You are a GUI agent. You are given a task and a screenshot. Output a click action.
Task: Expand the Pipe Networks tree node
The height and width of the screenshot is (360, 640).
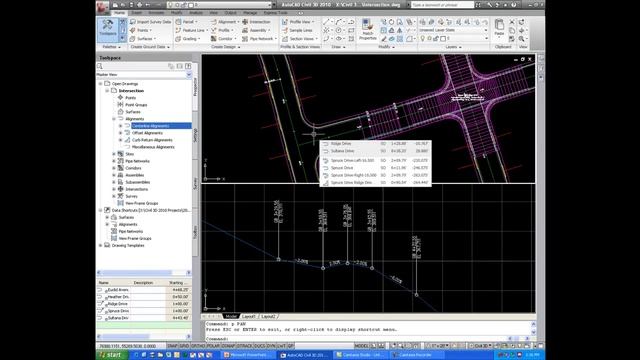coord(114,161)
